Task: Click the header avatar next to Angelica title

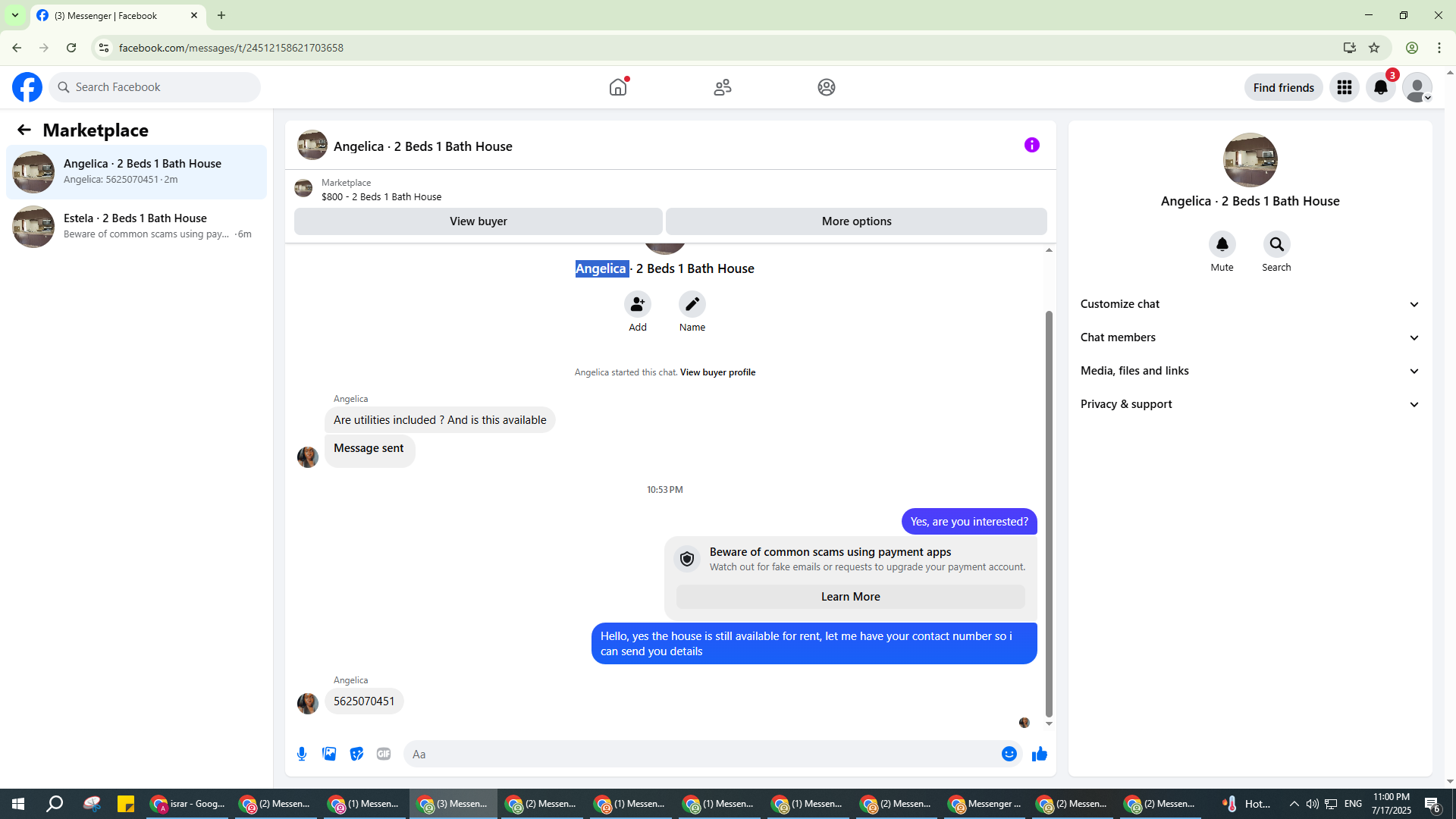Action: click(312, 145)
